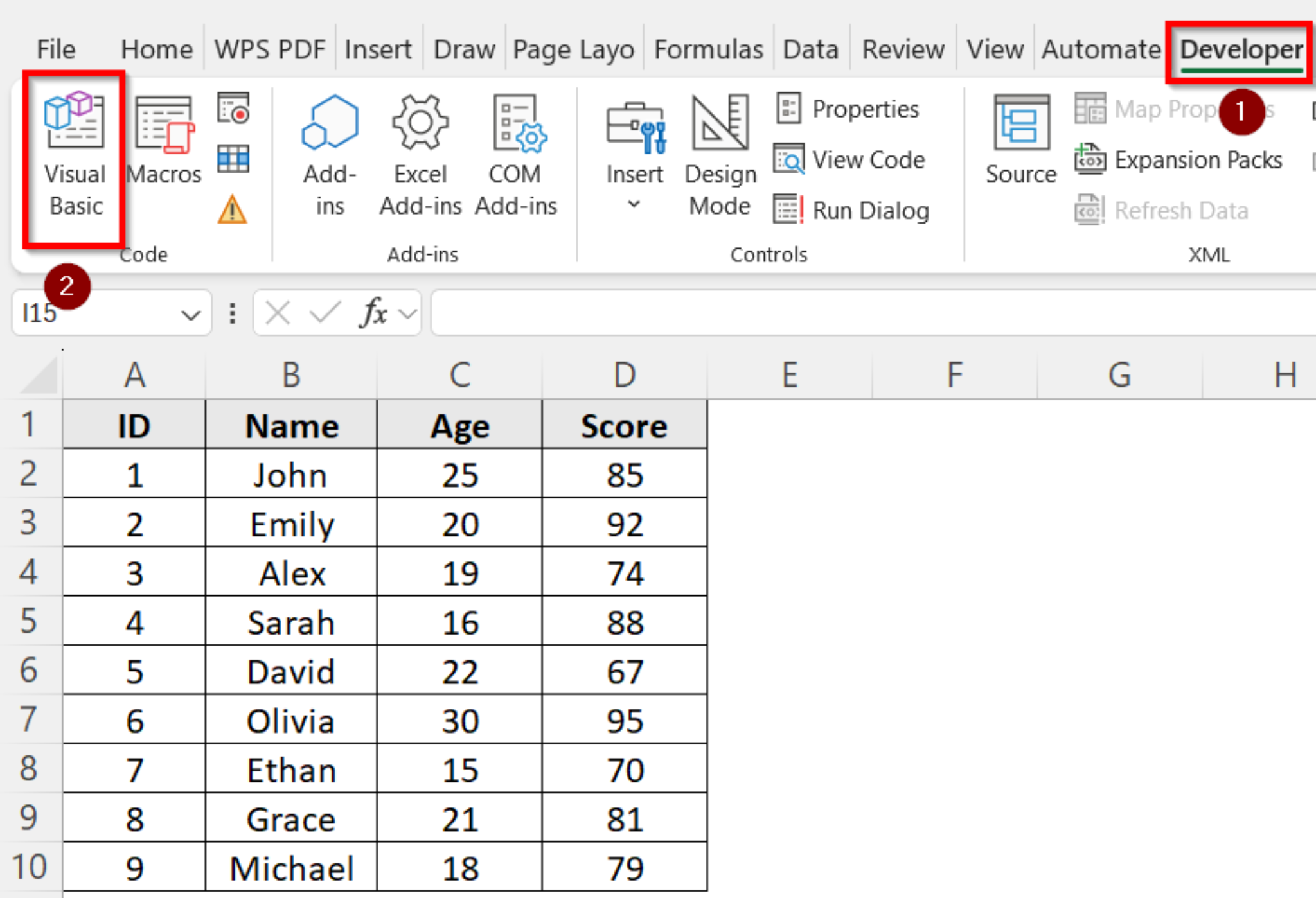Viewport: 1316px width, 898px height.
Task: Click View Code
Action: [x=849, y=159]
